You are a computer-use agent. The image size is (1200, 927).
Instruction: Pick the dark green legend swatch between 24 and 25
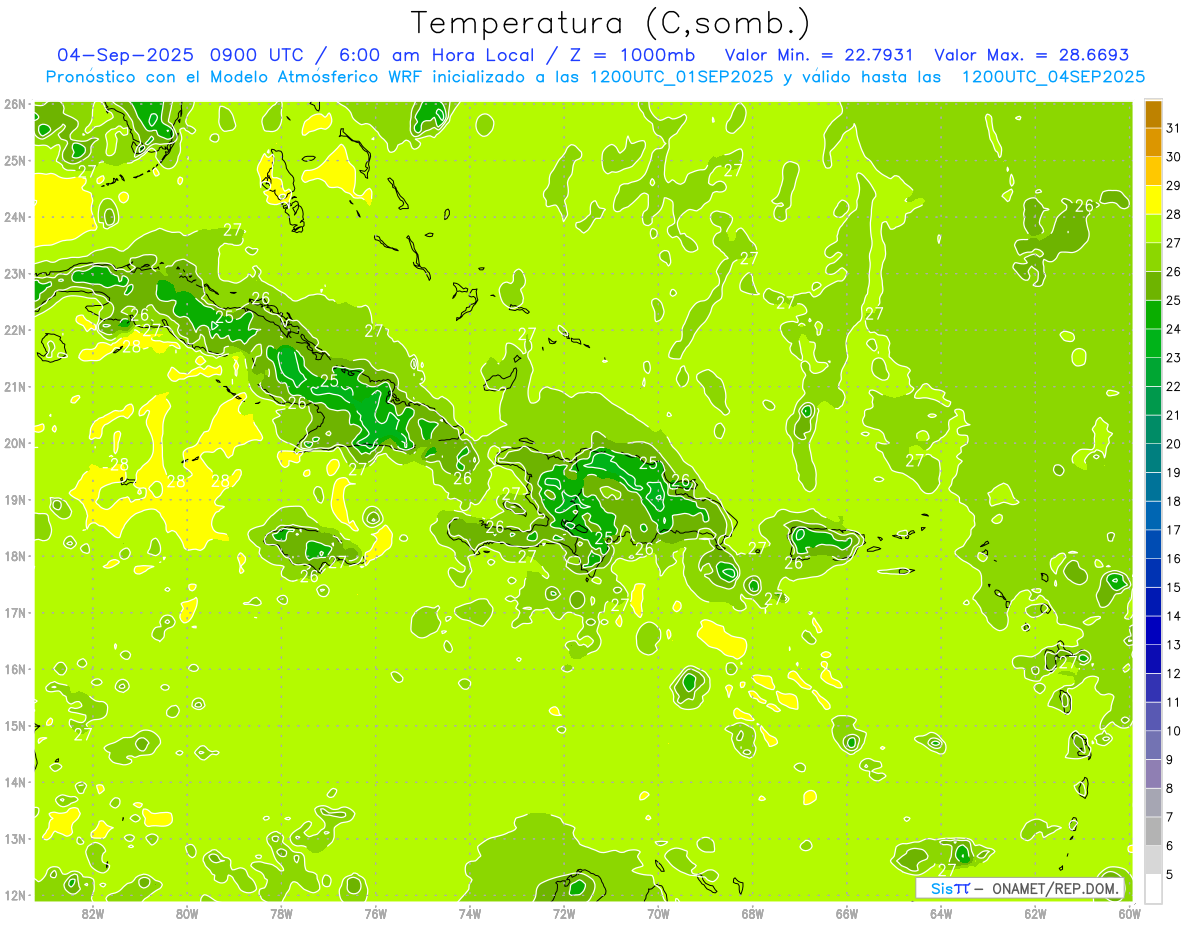pos(1153,314)
